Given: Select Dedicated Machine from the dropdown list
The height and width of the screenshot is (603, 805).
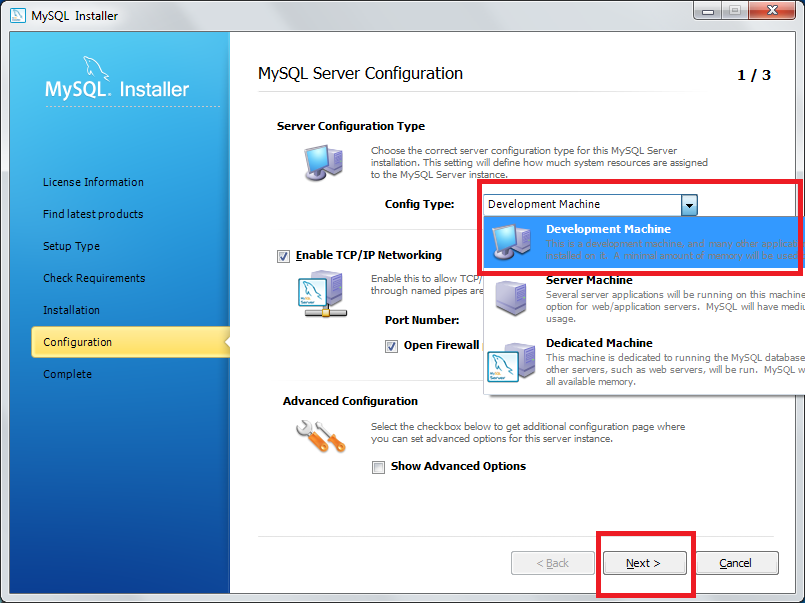Looking at the screenshot, I should click(x=644, y=362).
